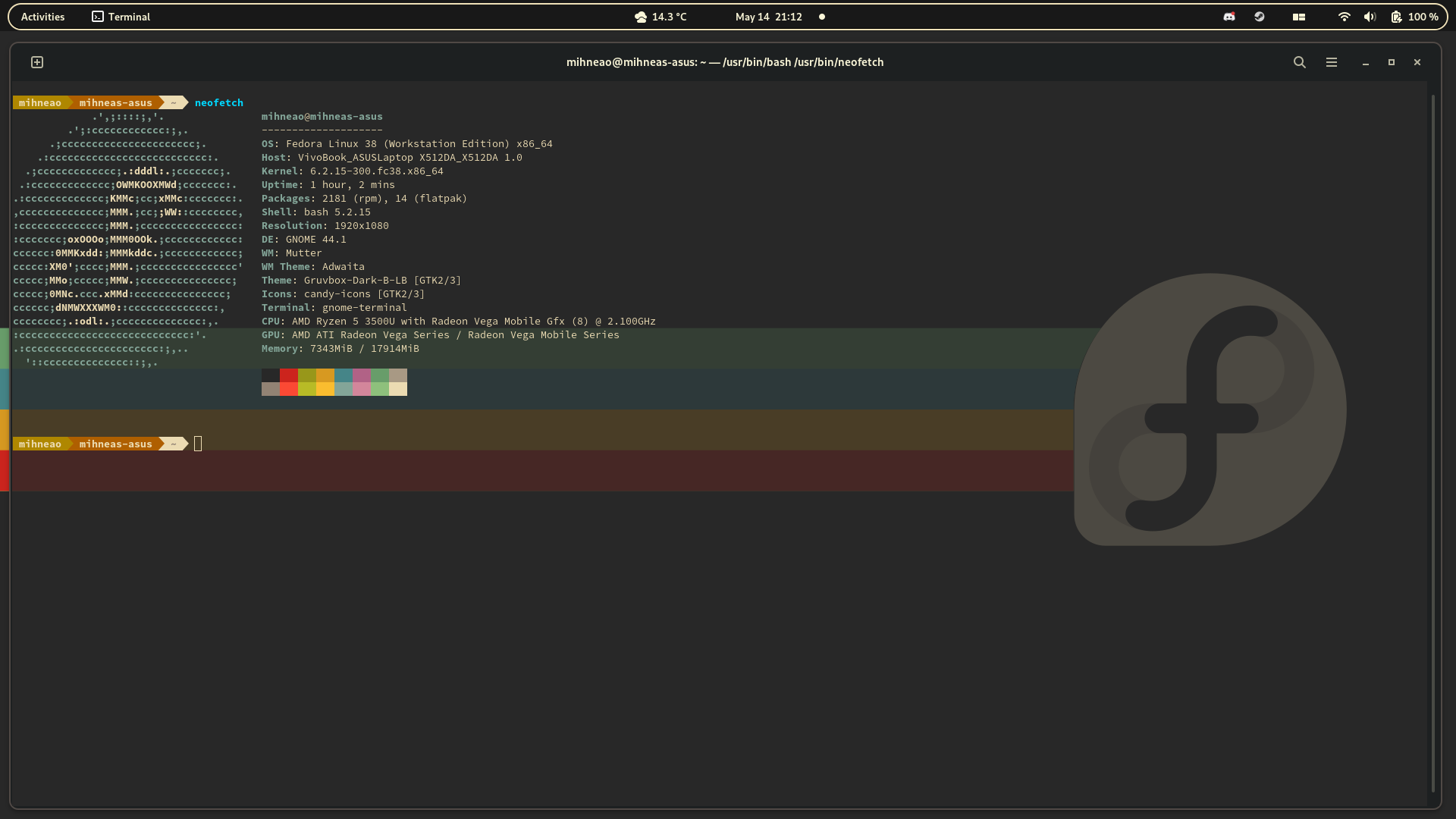Viewport: 1456px width, 819px height.
Task: Click the terminal window title text
Action: pyautogui.click(x=724, y=62)
